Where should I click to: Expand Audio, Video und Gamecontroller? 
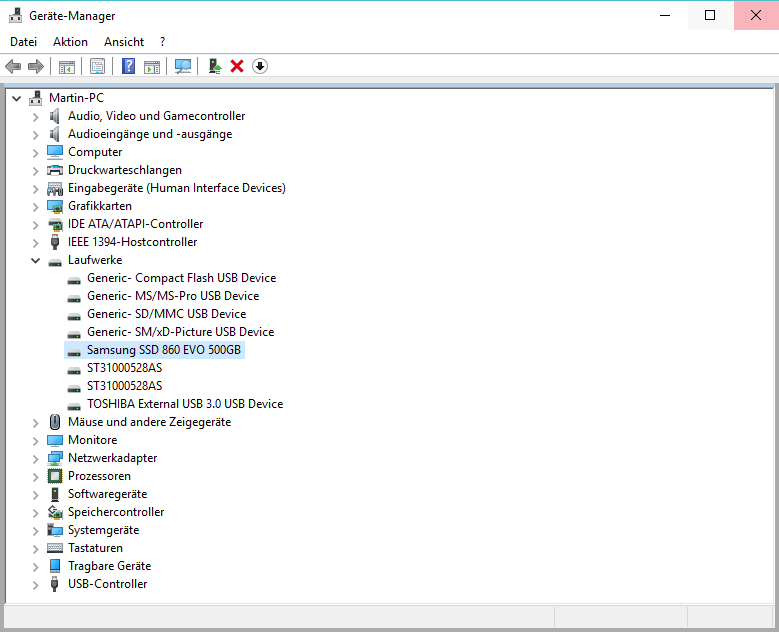tap(35, 117)
